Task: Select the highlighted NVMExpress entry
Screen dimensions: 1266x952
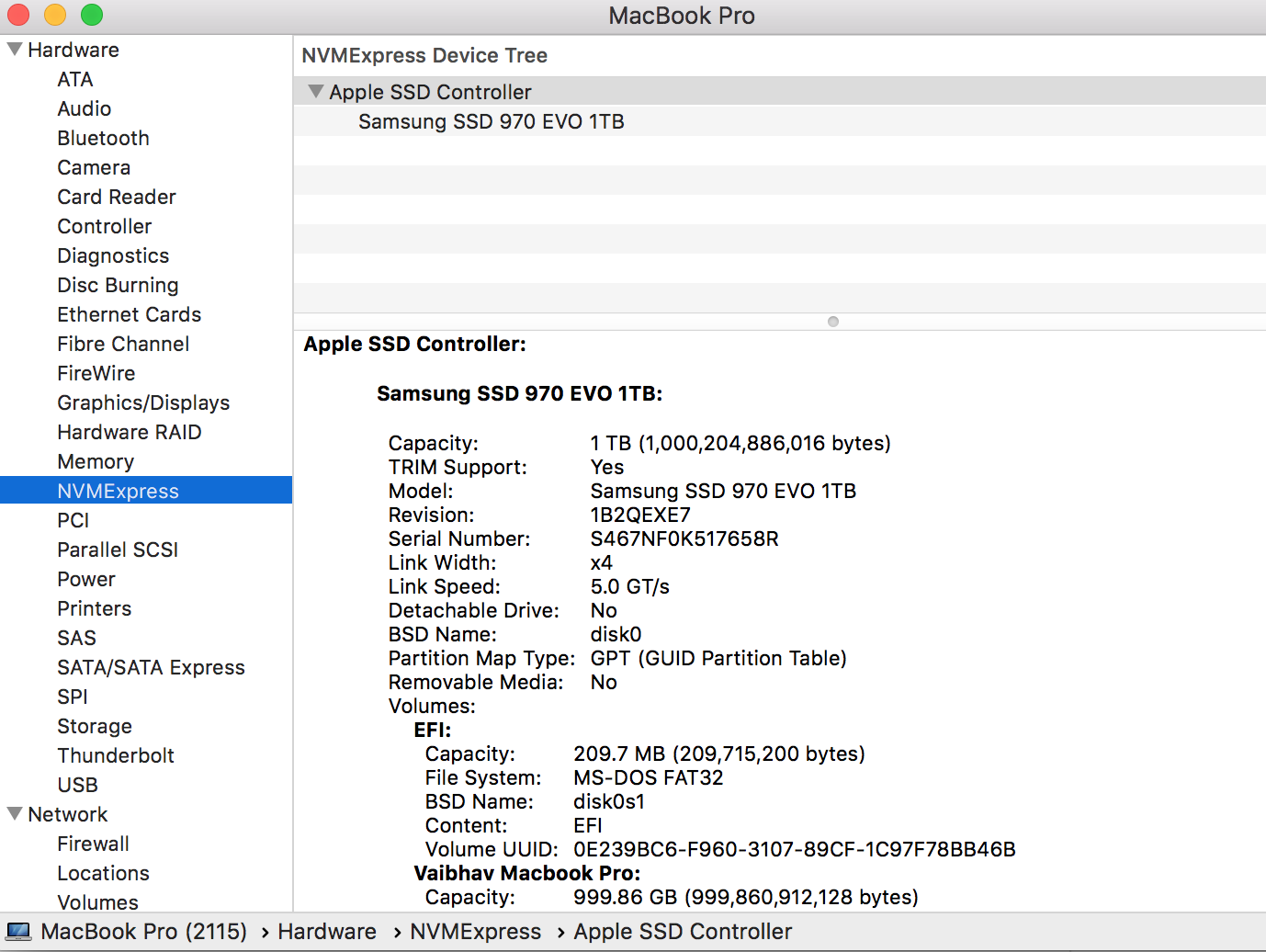Action: (146, 490)
